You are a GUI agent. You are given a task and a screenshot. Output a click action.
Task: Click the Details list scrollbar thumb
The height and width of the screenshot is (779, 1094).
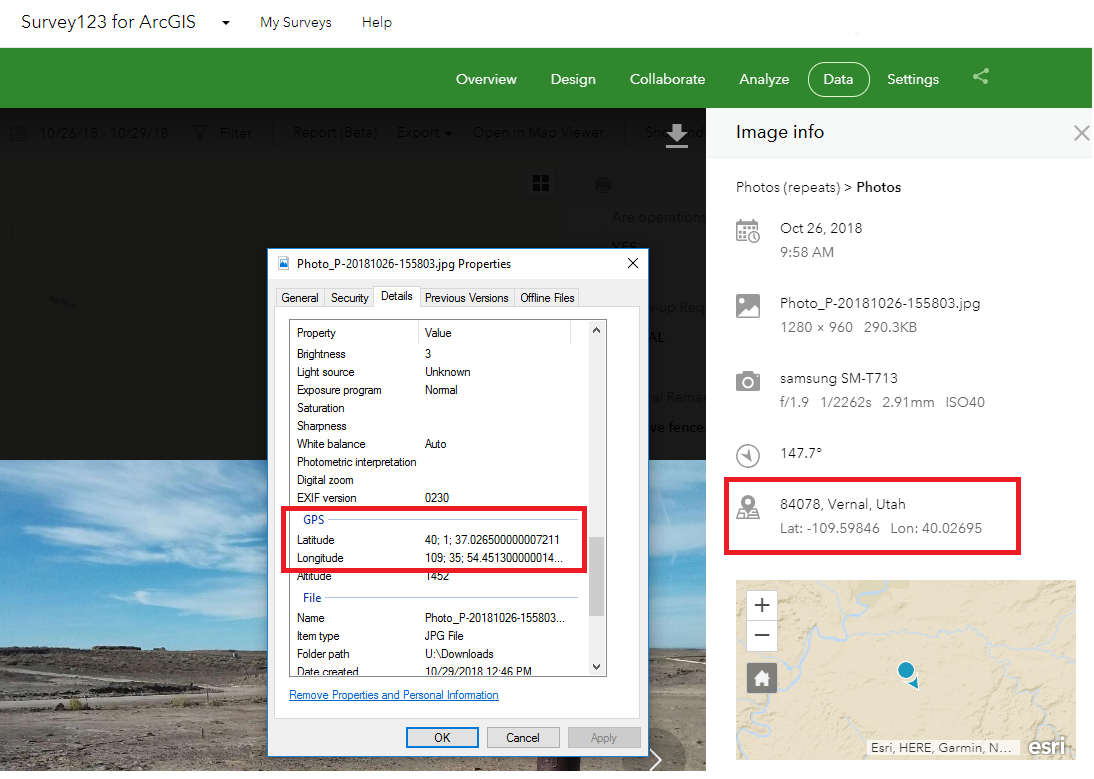pyautogui.click(x=597, y=577)
